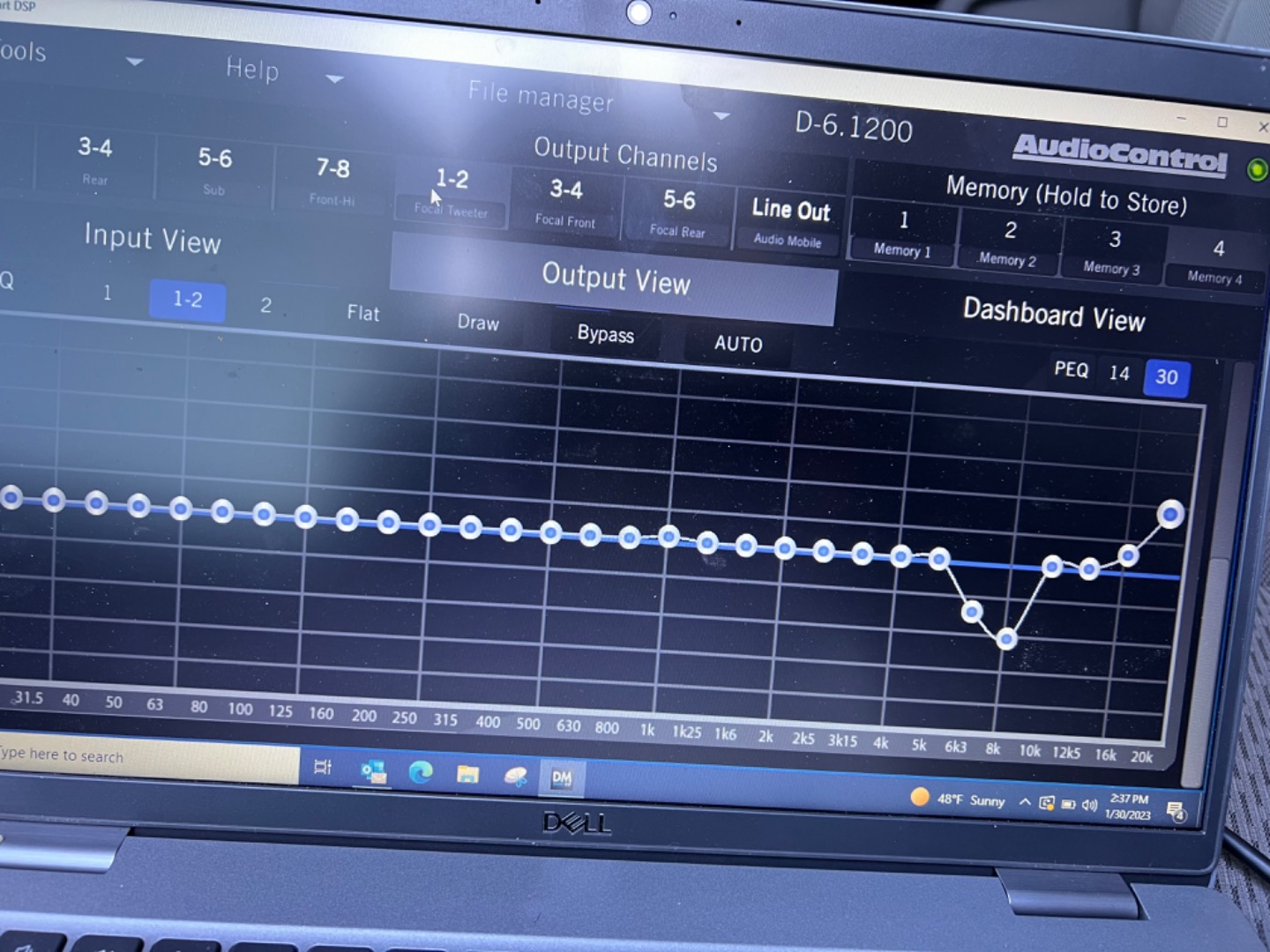Click the 31.5 frequency label
This screenshot has width=1270, height=952.
point(28,697)
